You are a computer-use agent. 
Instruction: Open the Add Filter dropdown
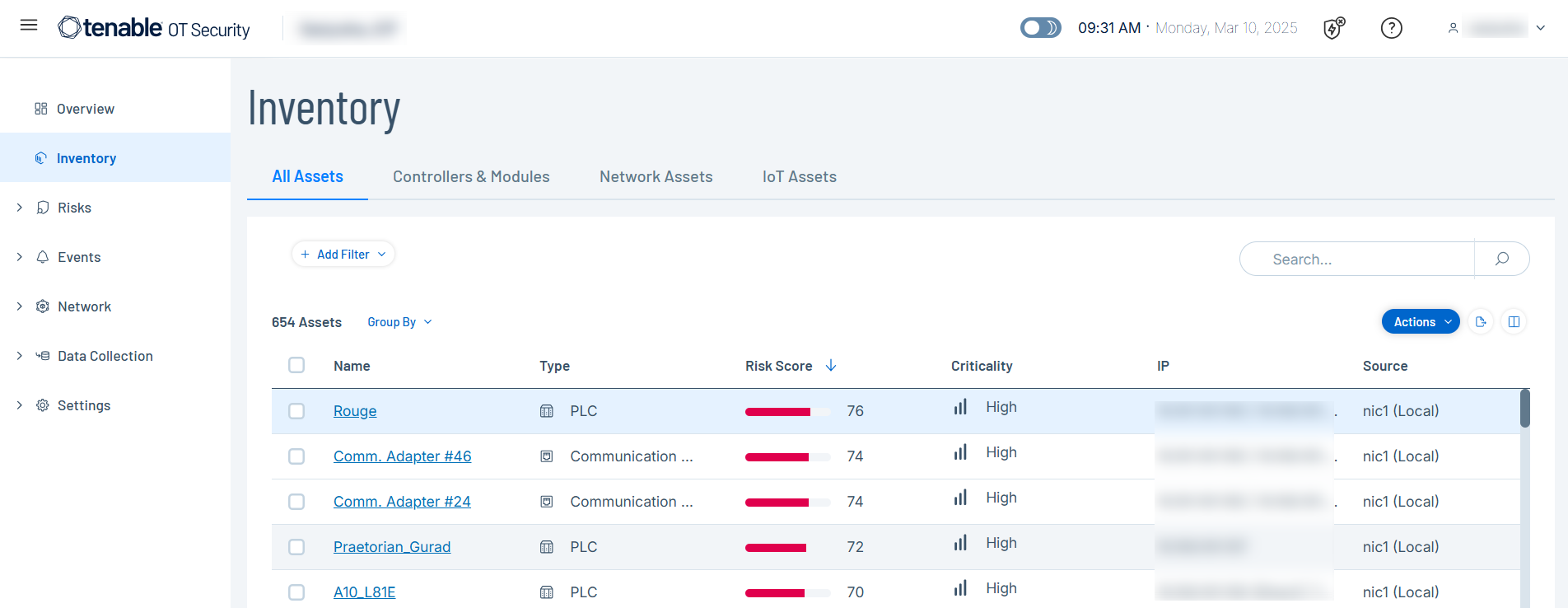coord(343,255)
